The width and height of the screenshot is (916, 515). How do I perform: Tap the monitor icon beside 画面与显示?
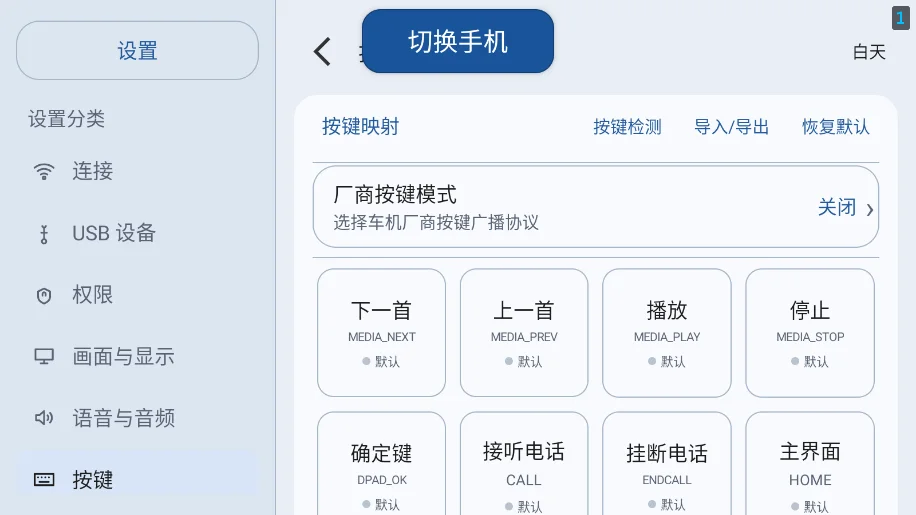[44, 356]
